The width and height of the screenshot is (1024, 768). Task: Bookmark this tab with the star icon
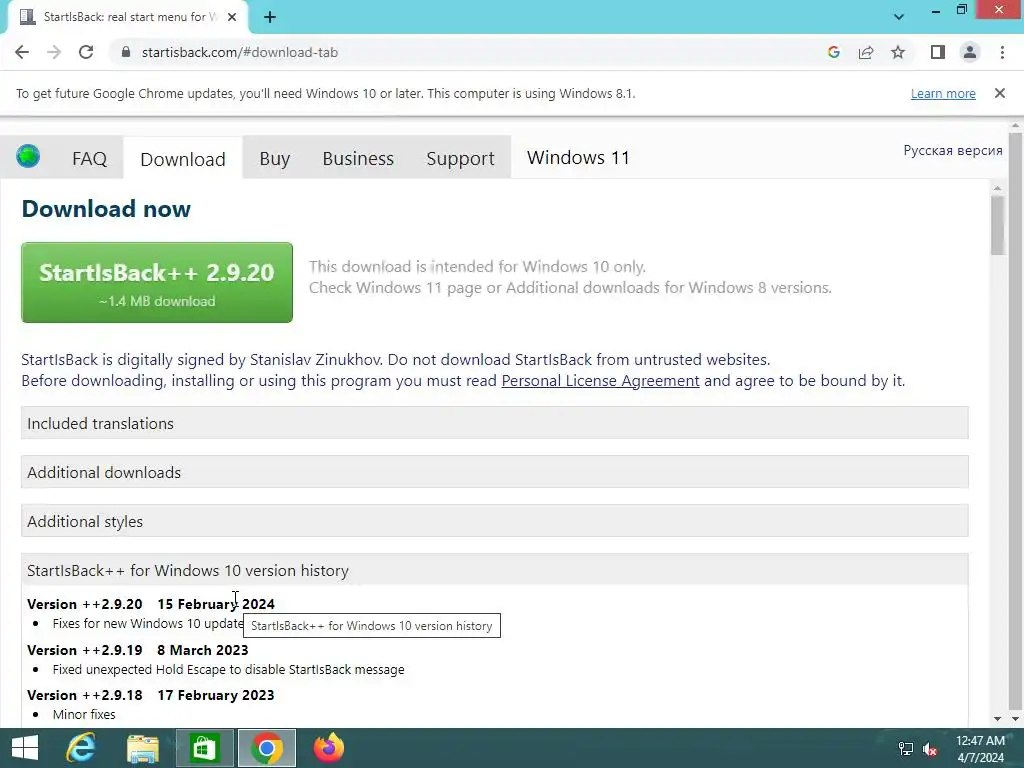898,52
